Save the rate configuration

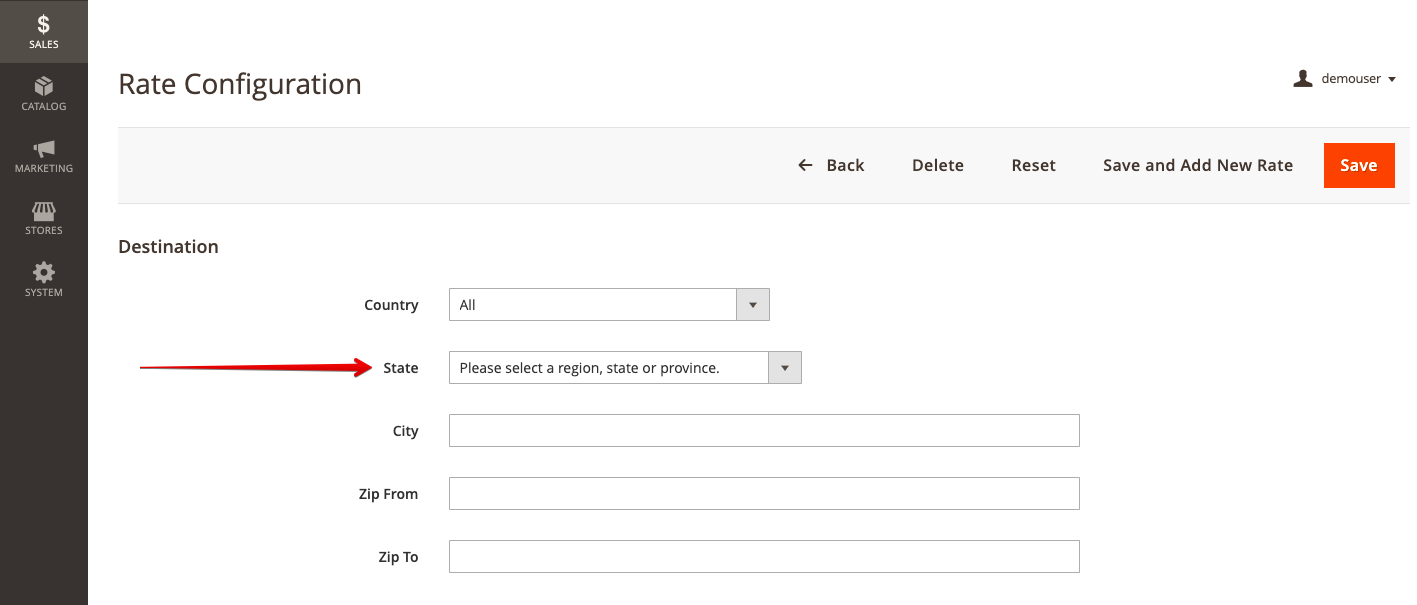(1359, 165)
